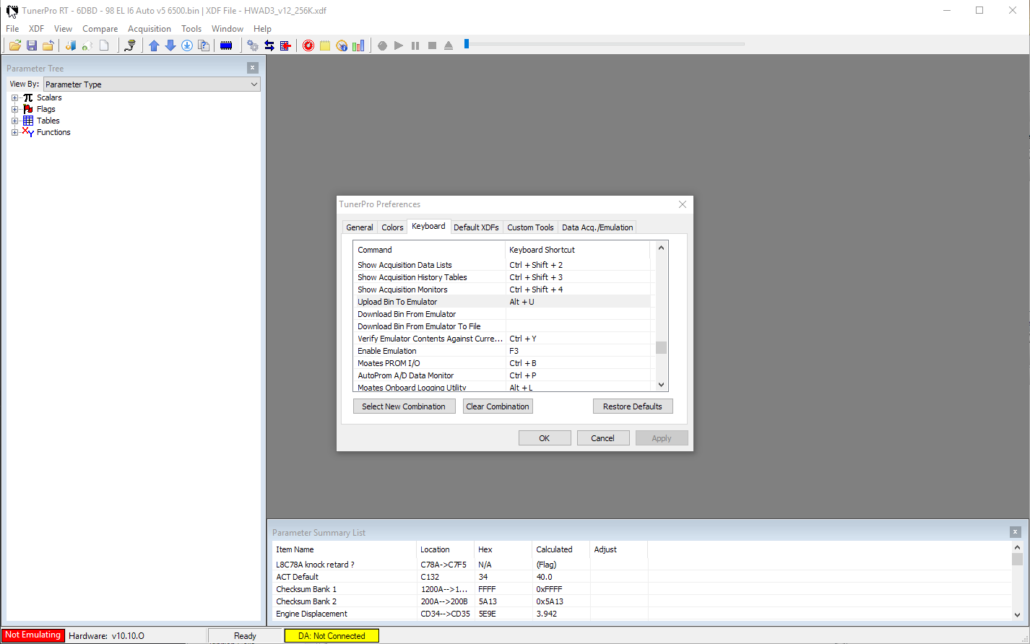Click the blue down arrow download icon
The width and height of the screenshot is (1030, 644).
pyautogui.click(x=170, y=45)
